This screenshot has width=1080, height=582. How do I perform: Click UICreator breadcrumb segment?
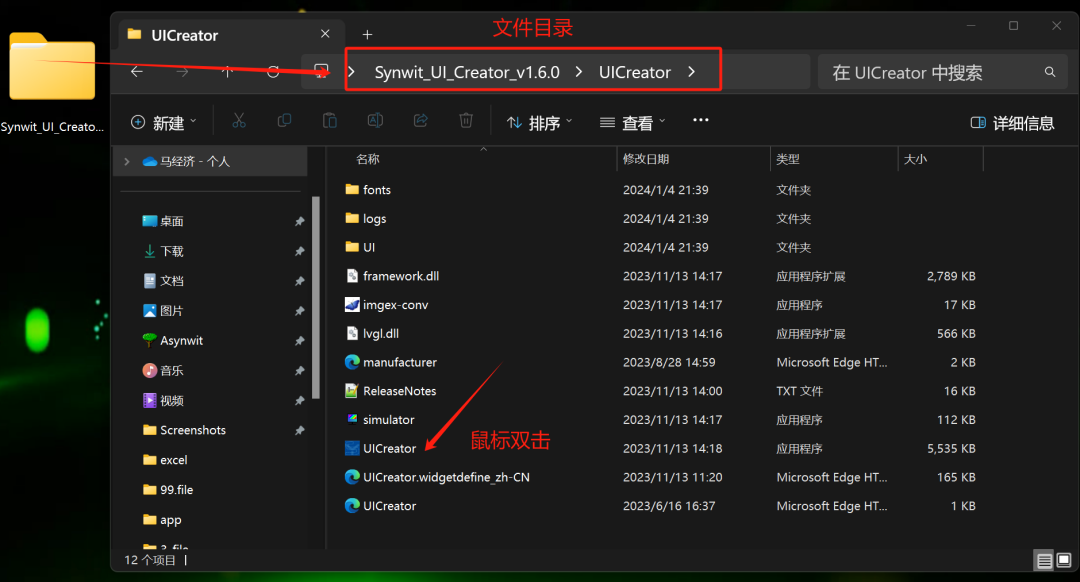click(x=634, y=72)
